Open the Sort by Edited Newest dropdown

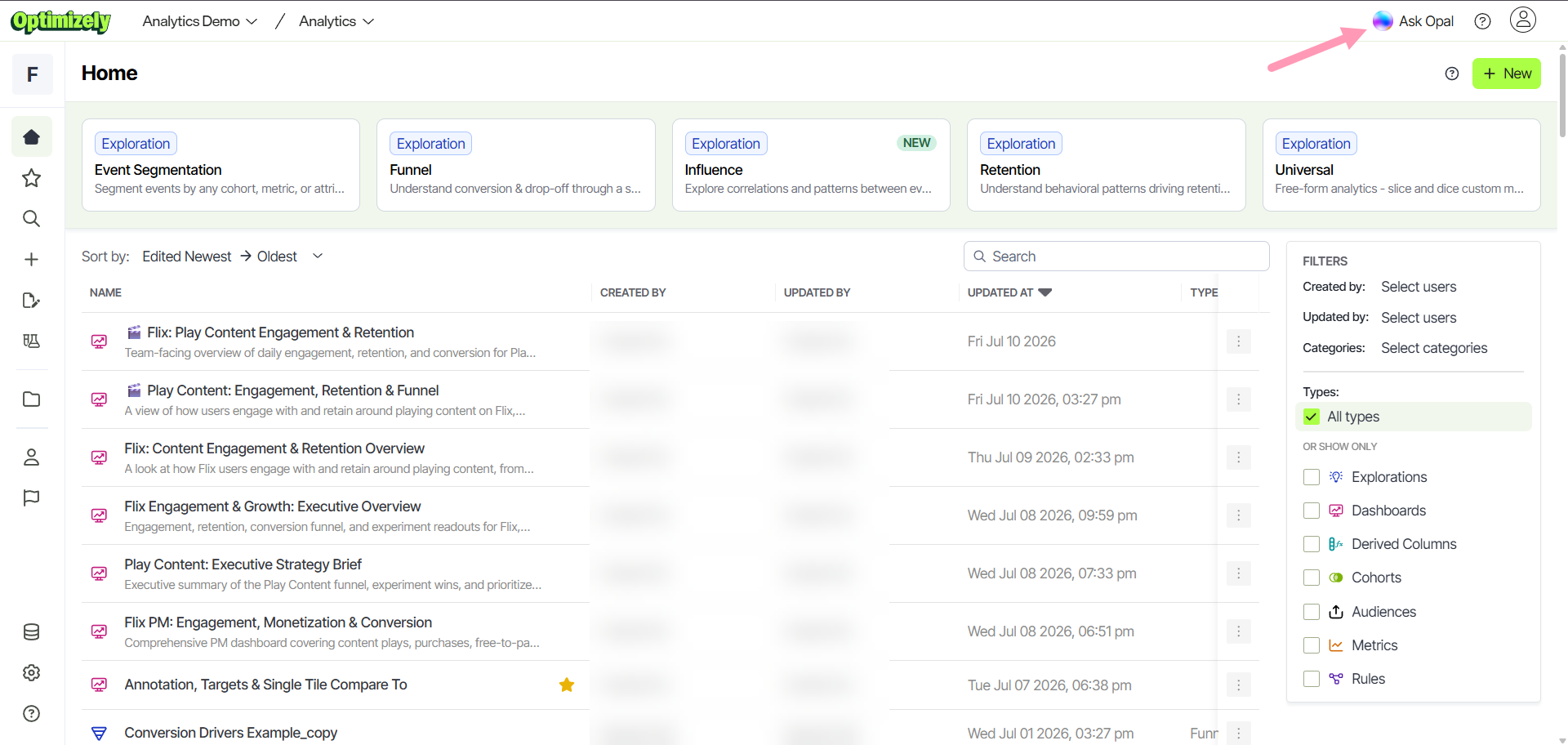(x=233, y=257)
